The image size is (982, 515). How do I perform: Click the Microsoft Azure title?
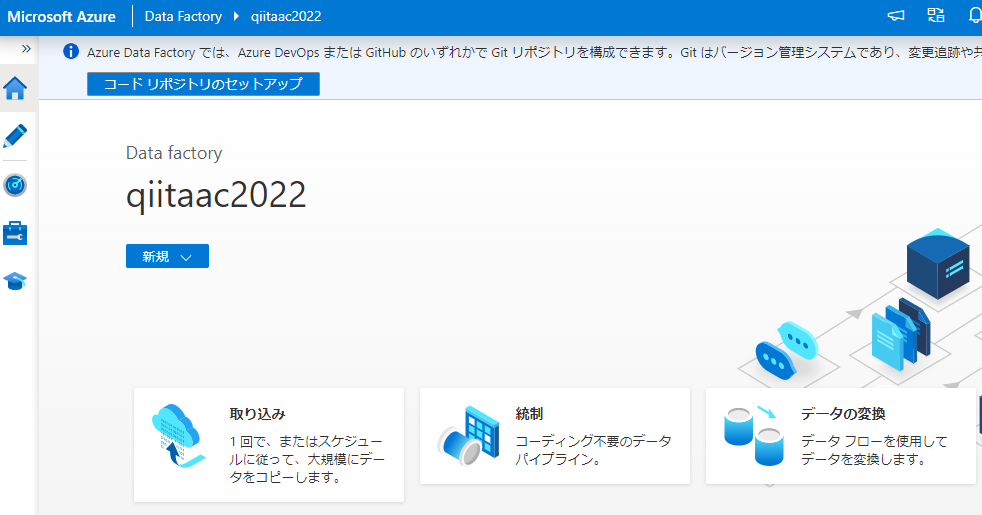(x=61, y=17)
